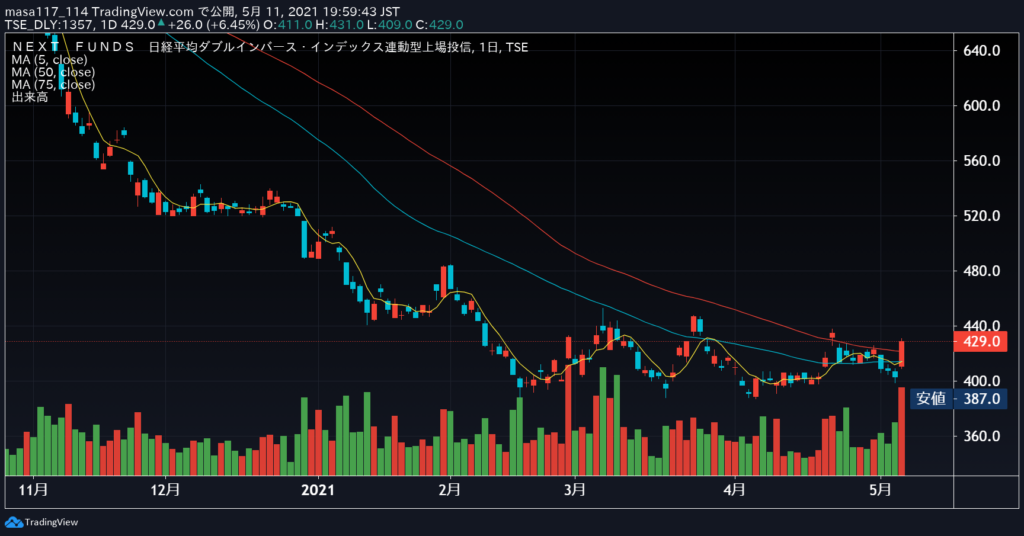The height and width of the screenshot is (536, 1024).
Task: Click the TSE_DLY:1357 symbol text in header
Action: pos(50,25)
